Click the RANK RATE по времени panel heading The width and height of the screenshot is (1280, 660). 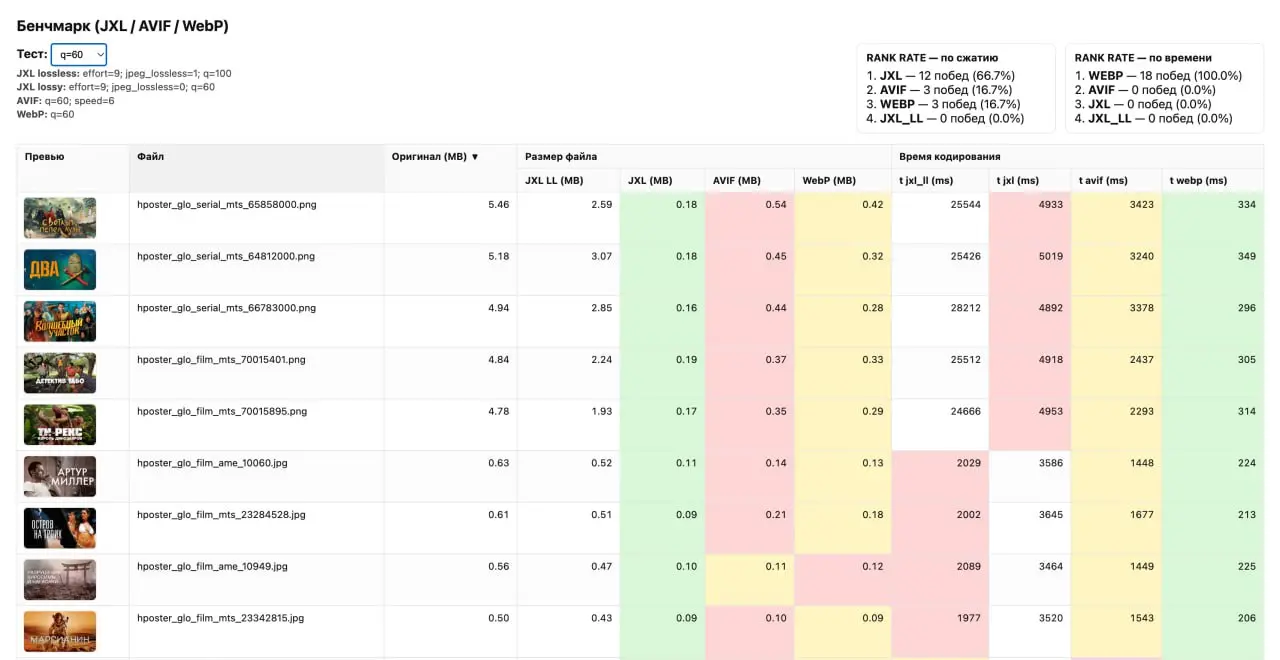(x=1143, y=58)
